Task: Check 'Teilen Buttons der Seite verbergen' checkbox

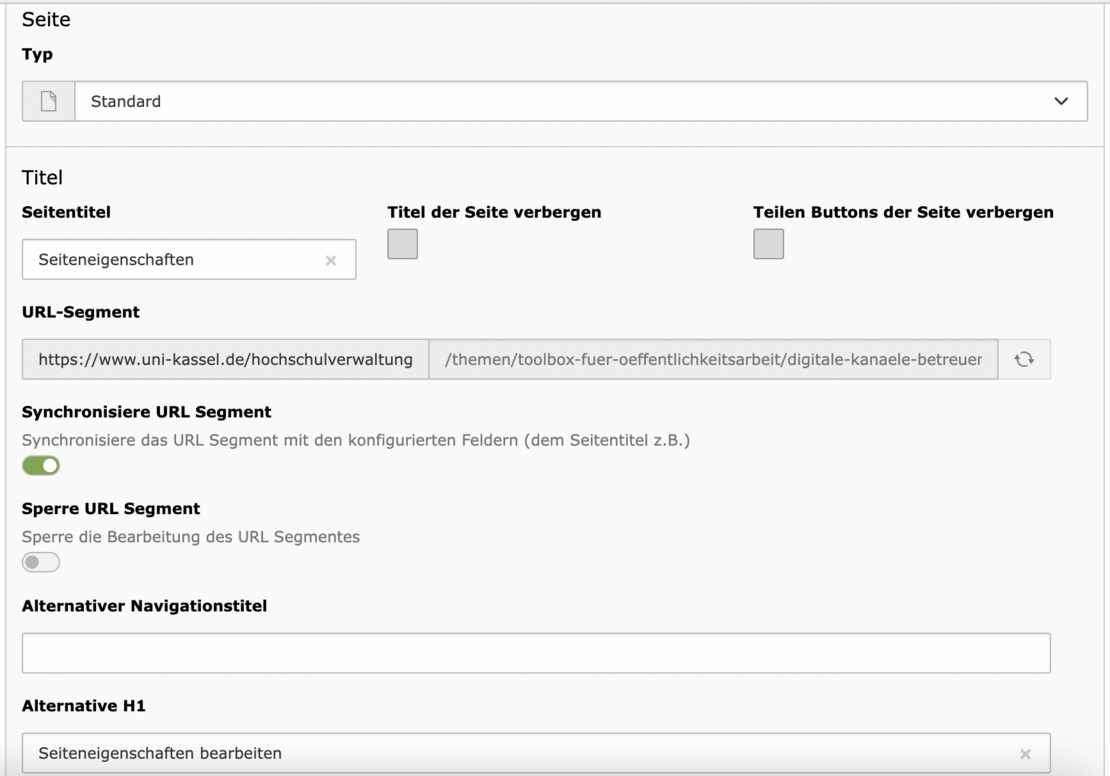Action: [x=768, y=244]
